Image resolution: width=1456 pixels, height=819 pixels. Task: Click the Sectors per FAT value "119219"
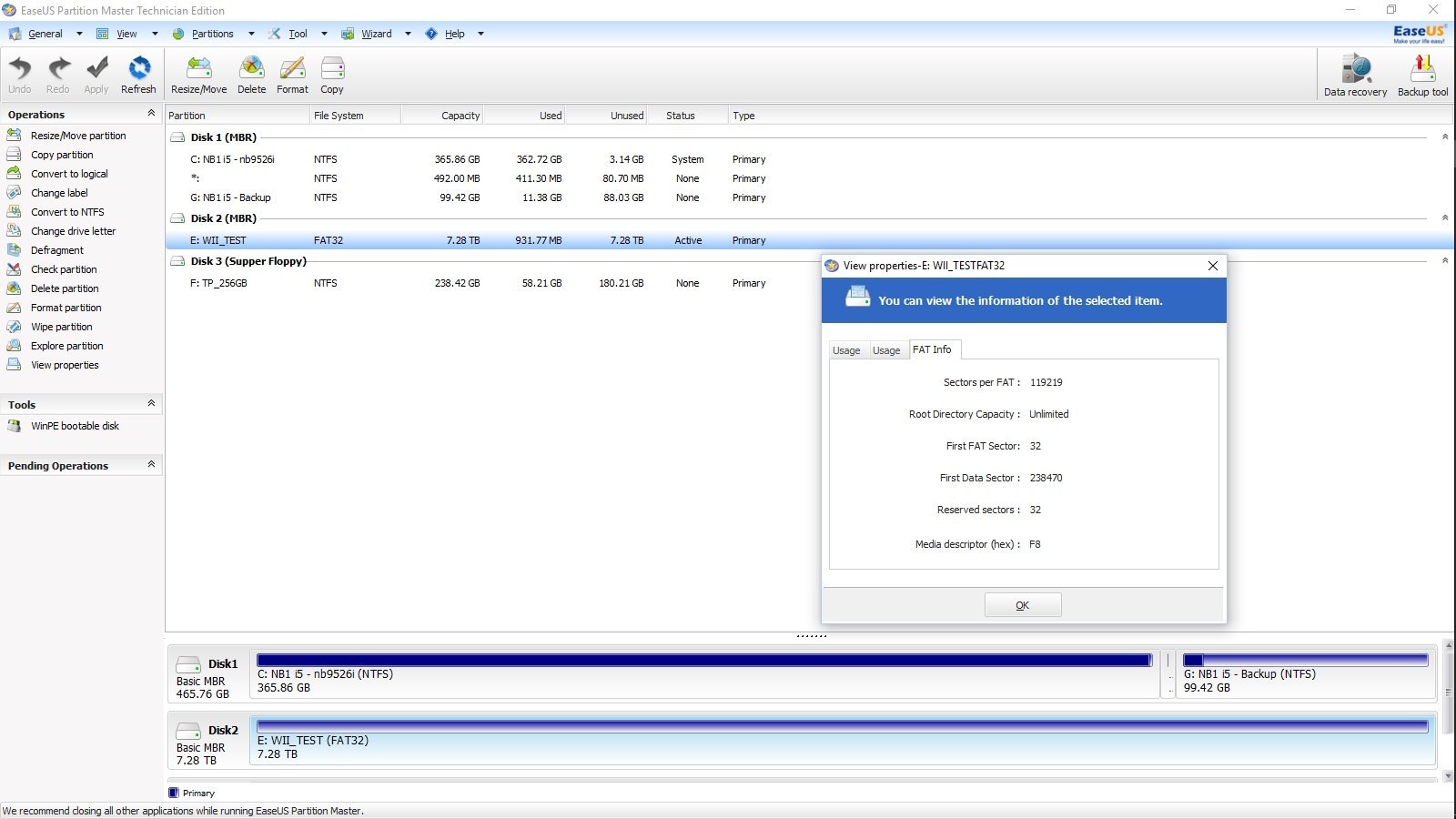click(x=1046, y=382)
